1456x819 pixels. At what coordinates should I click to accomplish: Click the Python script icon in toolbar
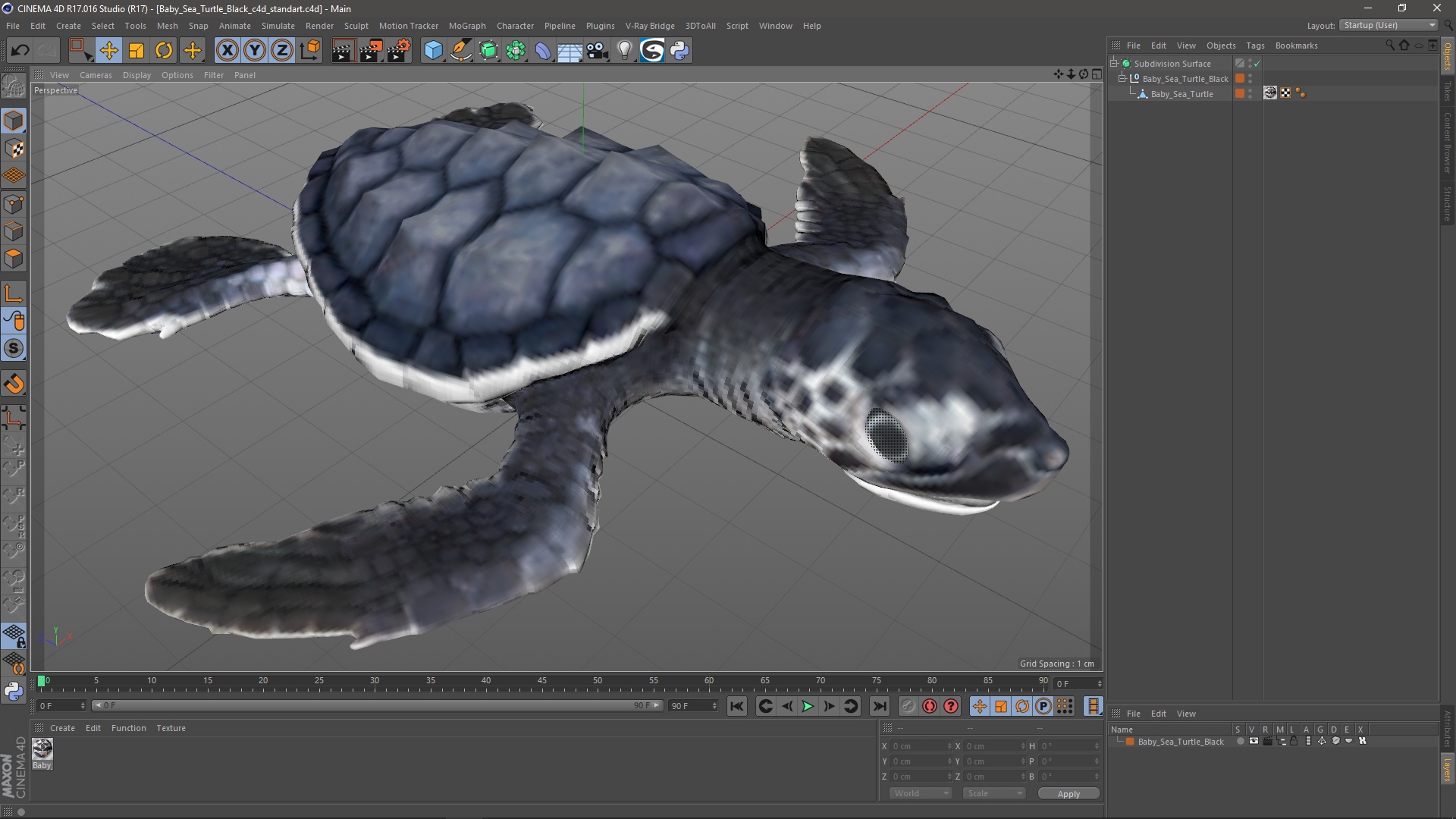(x=679, y=51)
